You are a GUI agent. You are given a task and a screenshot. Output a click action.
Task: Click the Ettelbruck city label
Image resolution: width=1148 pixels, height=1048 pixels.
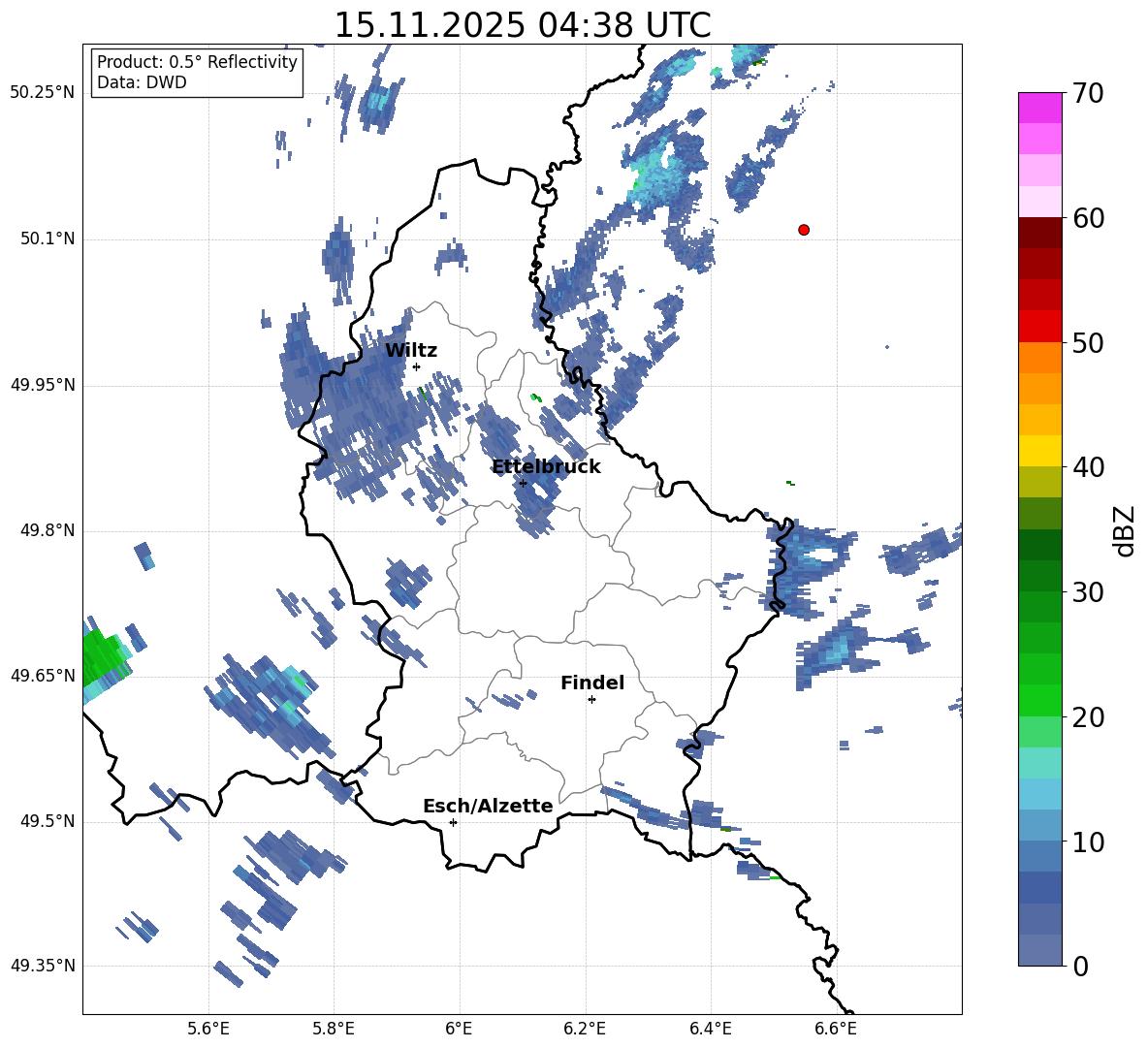[546, 467]
